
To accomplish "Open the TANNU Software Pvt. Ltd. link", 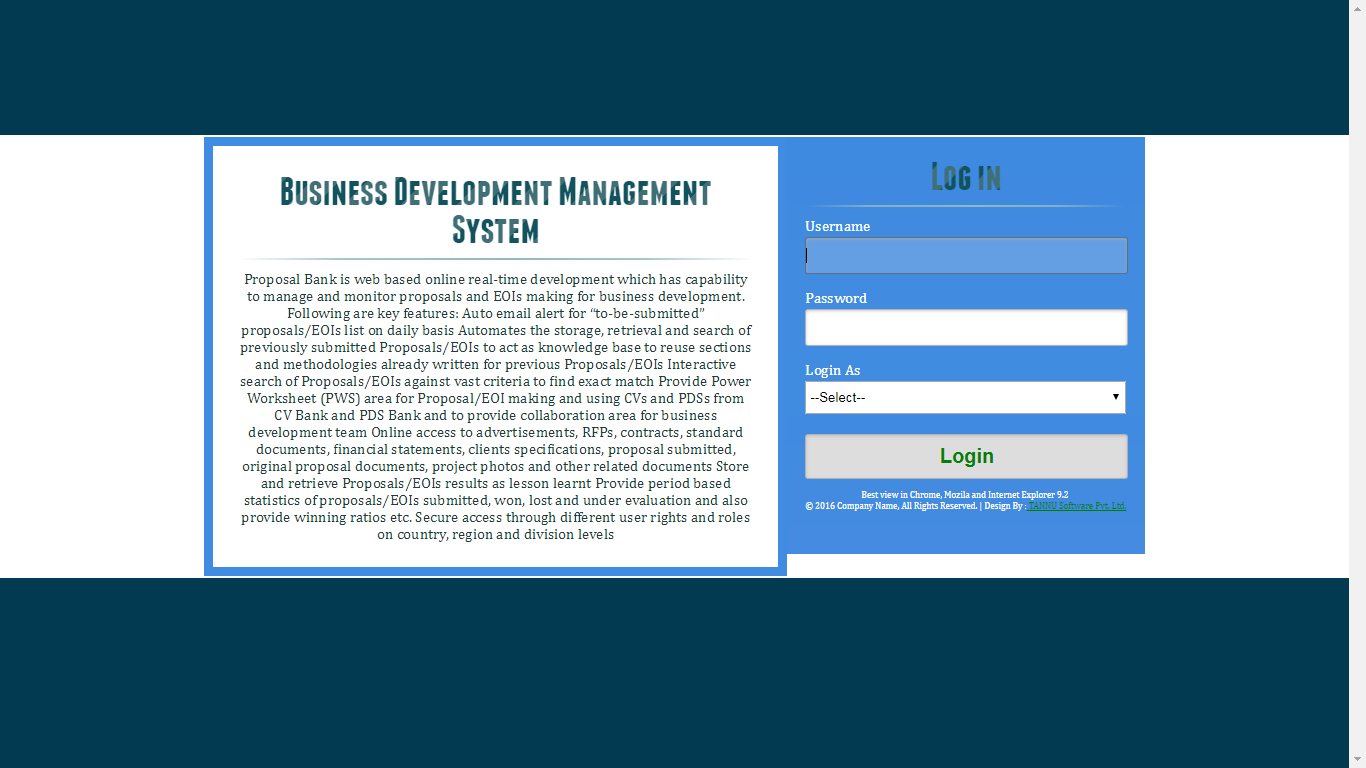I will 1076,506.
